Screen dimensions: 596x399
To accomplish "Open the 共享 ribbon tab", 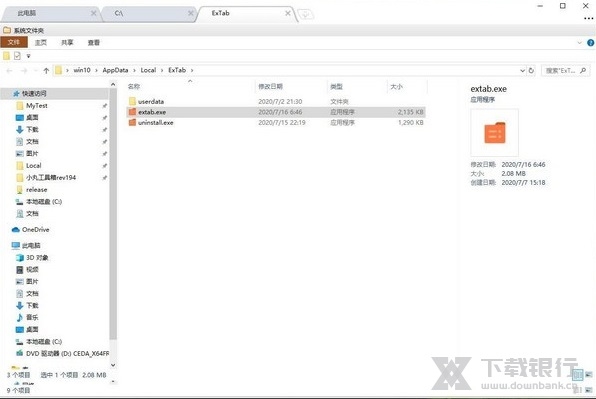I will [67, 43].
